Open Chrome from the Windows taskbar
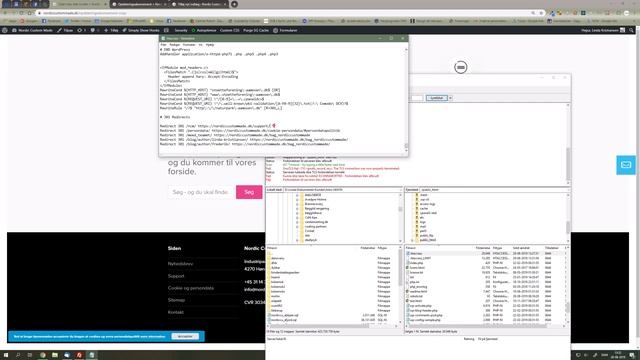The width and height of the screenshot is (640, 360). click(42, 355)
